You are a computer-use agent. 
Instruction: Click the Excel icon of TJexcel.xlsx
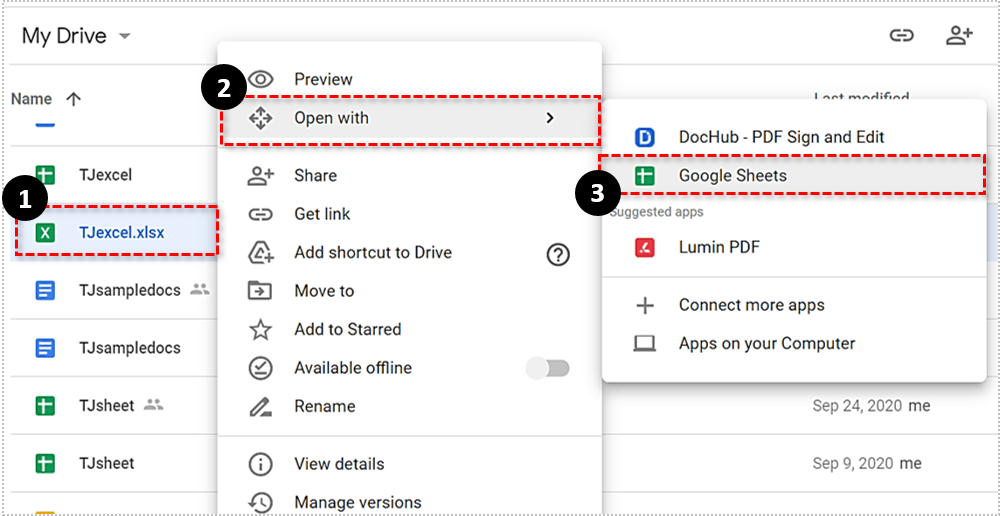pyautogui.click(x=45, y=233)
